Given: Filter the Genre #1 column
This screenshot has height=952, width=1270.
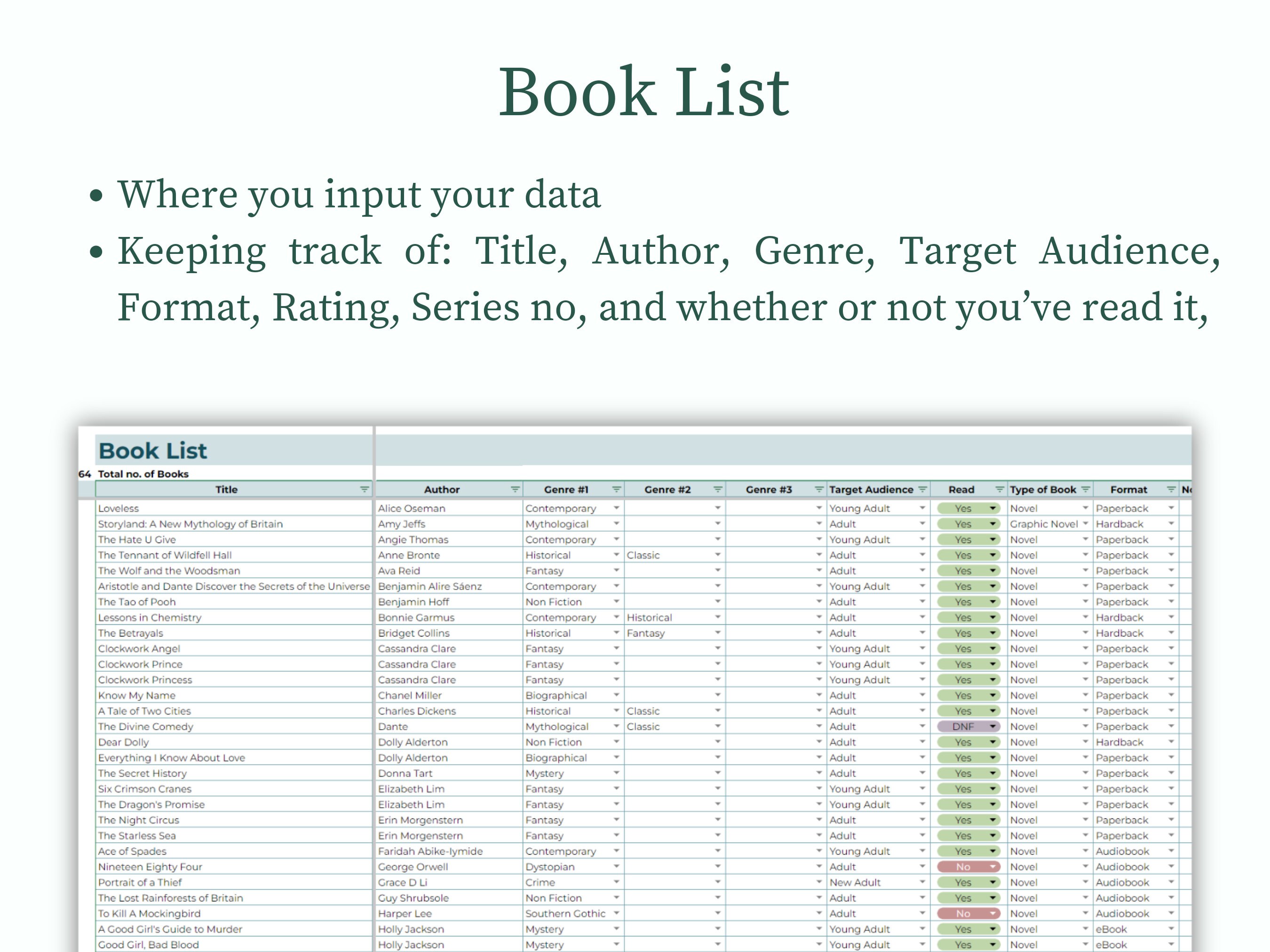Looking at the screenshot, I should point(616,489).
